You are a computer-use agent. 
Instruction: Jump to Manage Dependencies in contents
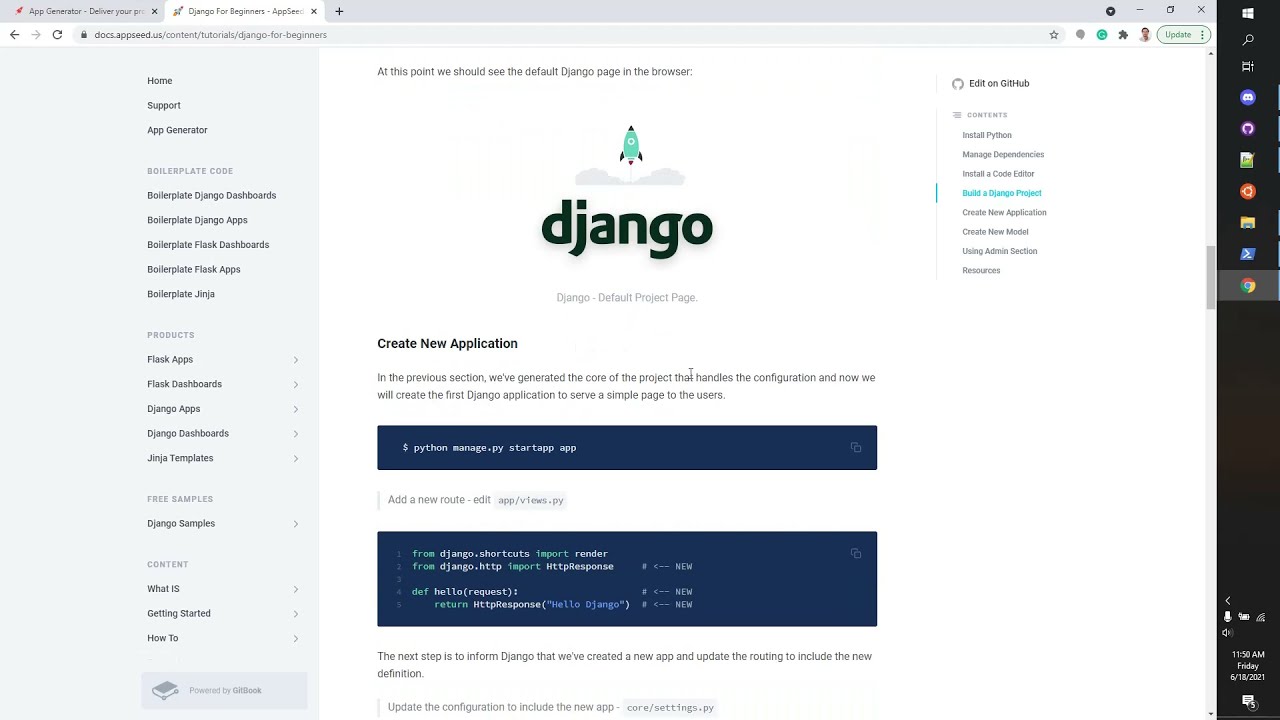(1003, 154)
